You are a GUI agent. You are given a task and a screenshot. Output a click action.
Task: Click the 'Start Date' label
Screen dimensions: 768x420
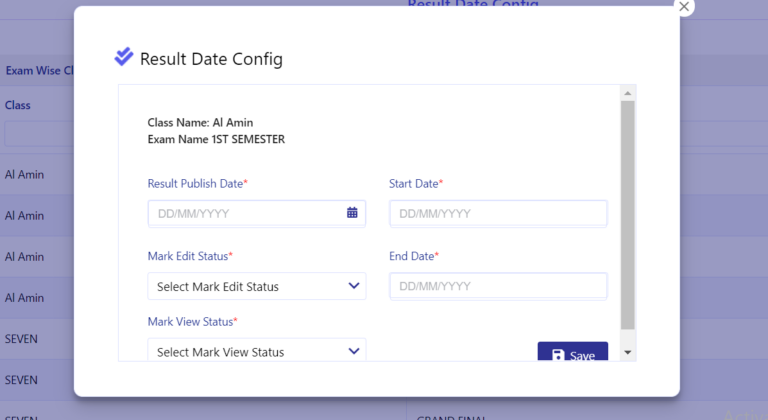413,183
